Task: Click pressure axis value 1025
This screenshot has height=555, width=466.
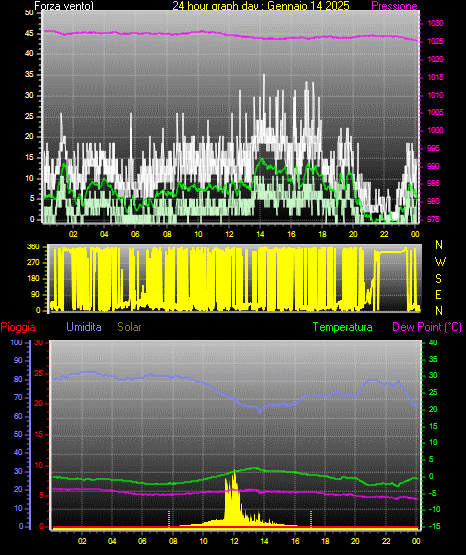Action: 435,41
